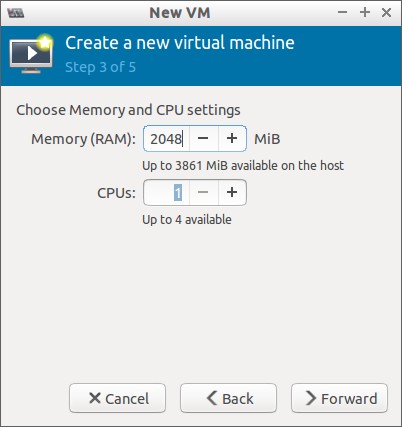Click the 'Create a new virtual machine' heading

click(180, 43)
